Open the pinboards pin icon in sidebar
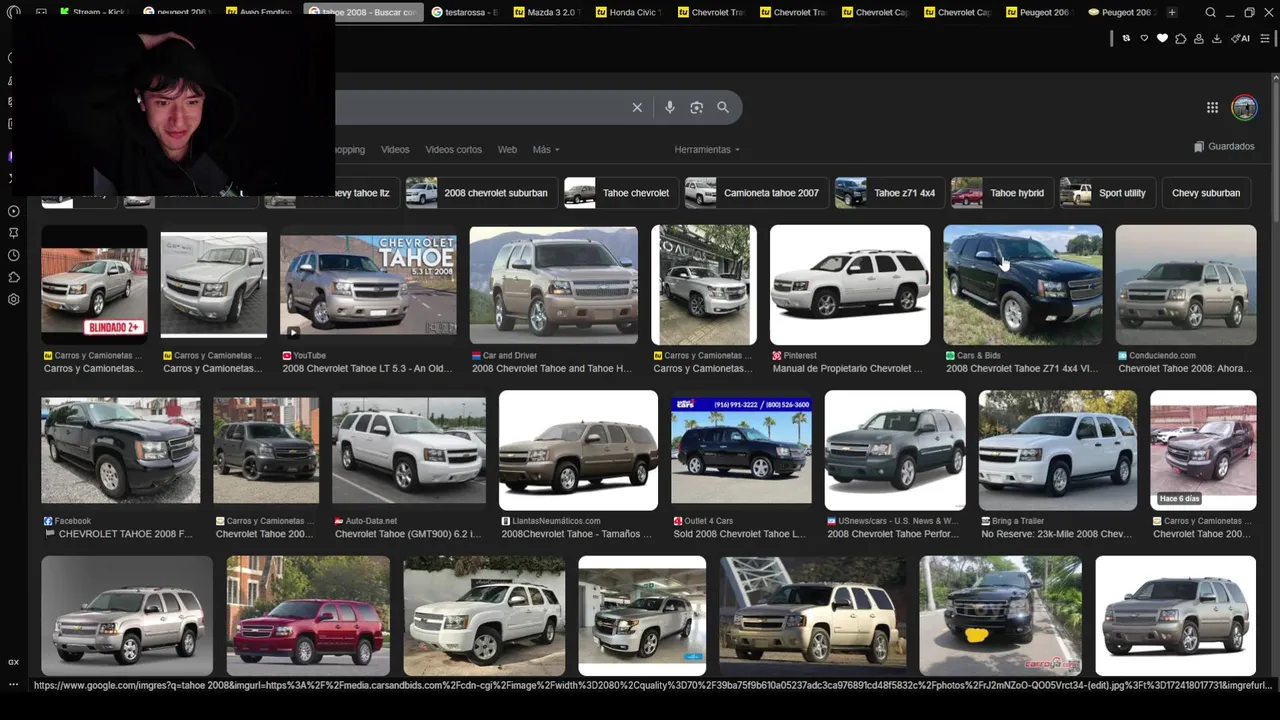This screenshot has width=1280, height=720. coord(14,233)
